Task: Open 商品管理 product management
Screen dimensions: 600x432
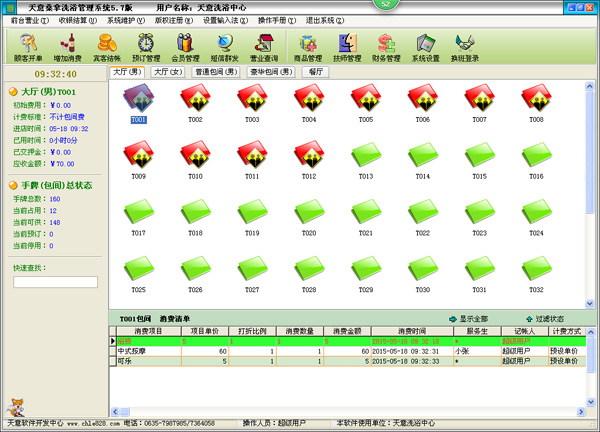Action: click(307, 45)
